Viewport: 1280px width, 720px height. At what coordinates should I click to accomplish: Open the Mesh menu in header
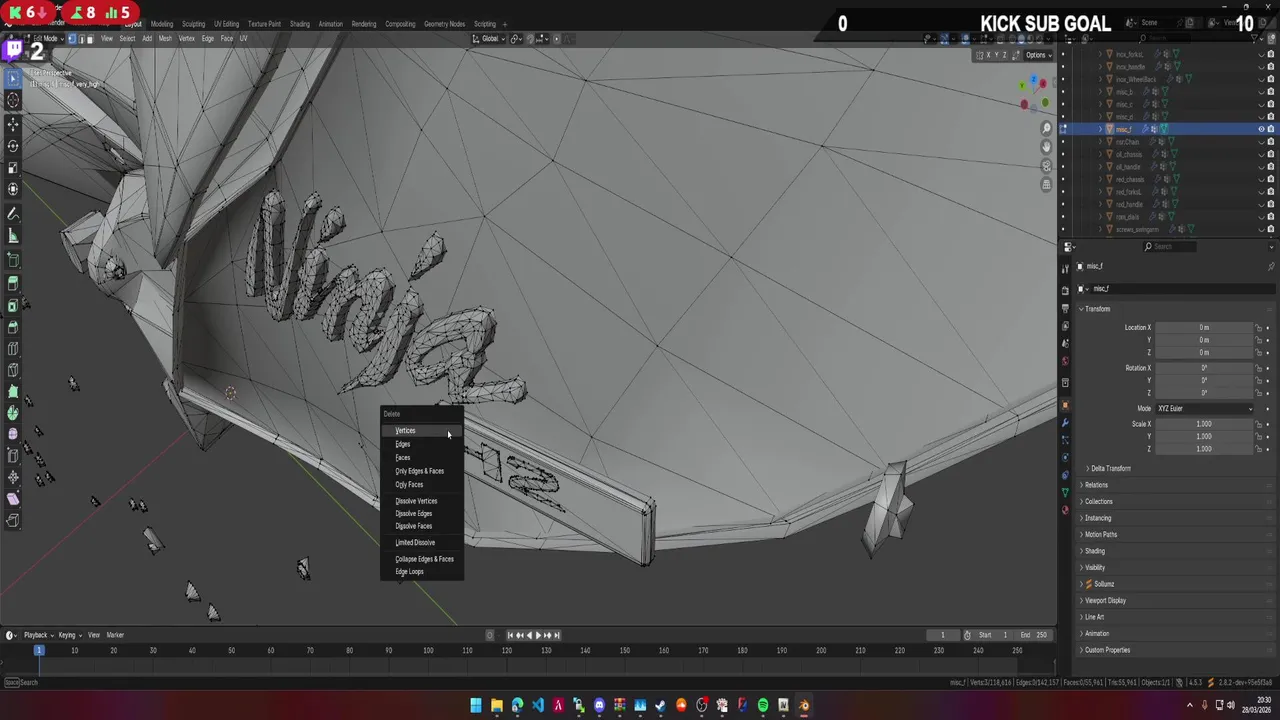pyautogui.click(x=166, y=39)
